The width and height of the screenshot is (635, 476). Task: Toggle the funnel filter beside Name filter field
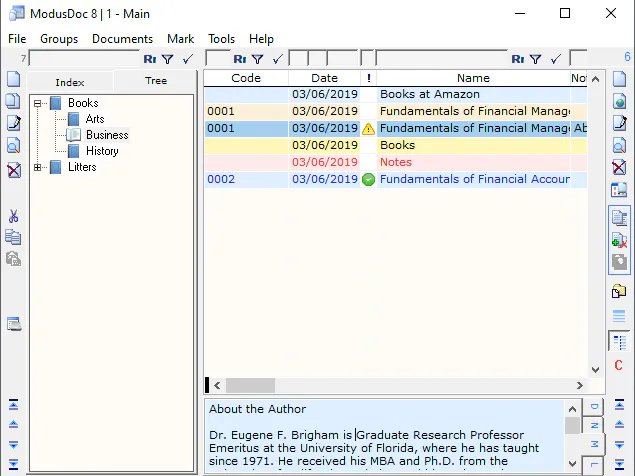(x=535, y=59)
